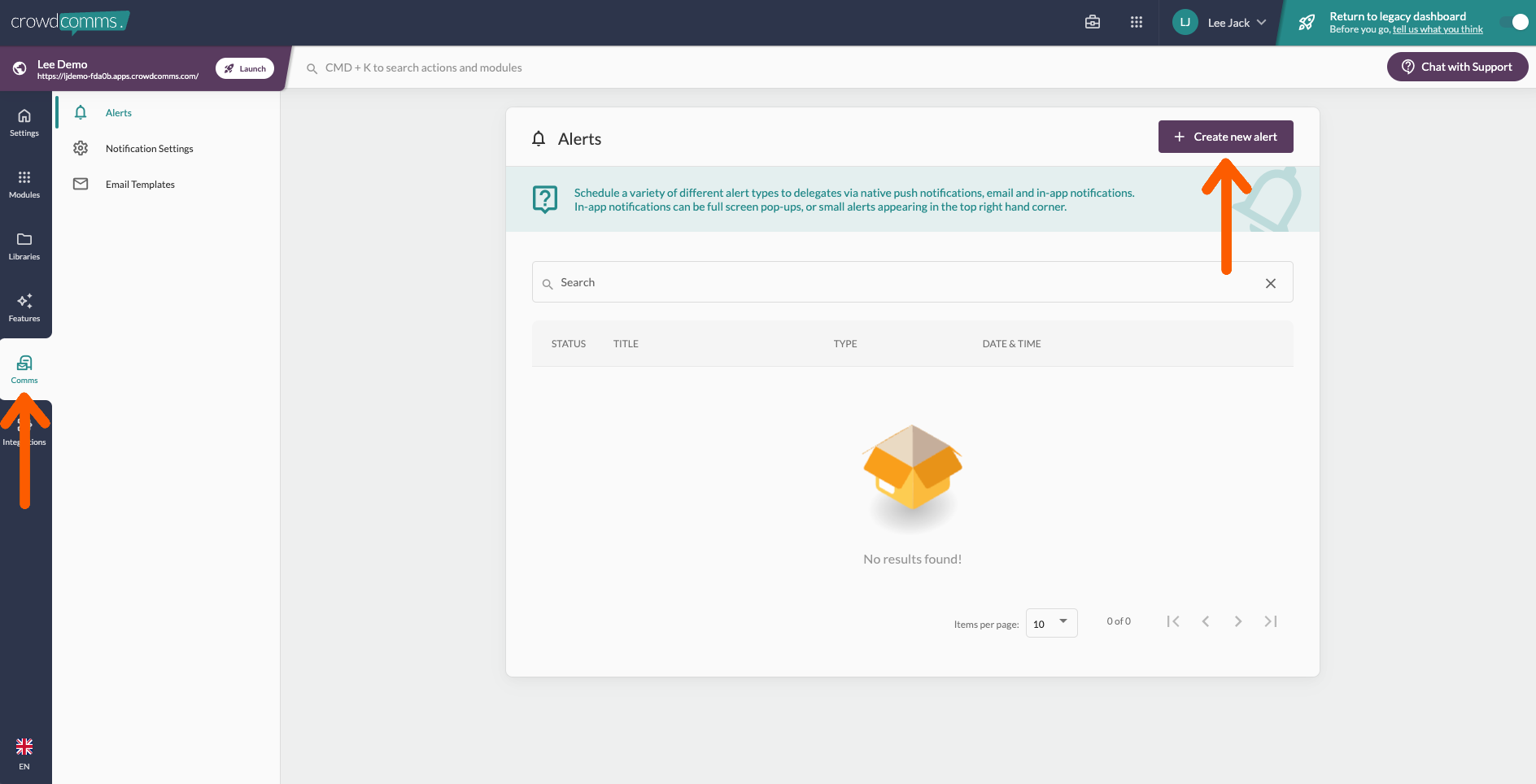1536x784 pixels.
Task: Open the items per page dropdown
Action: point(1051,623)
